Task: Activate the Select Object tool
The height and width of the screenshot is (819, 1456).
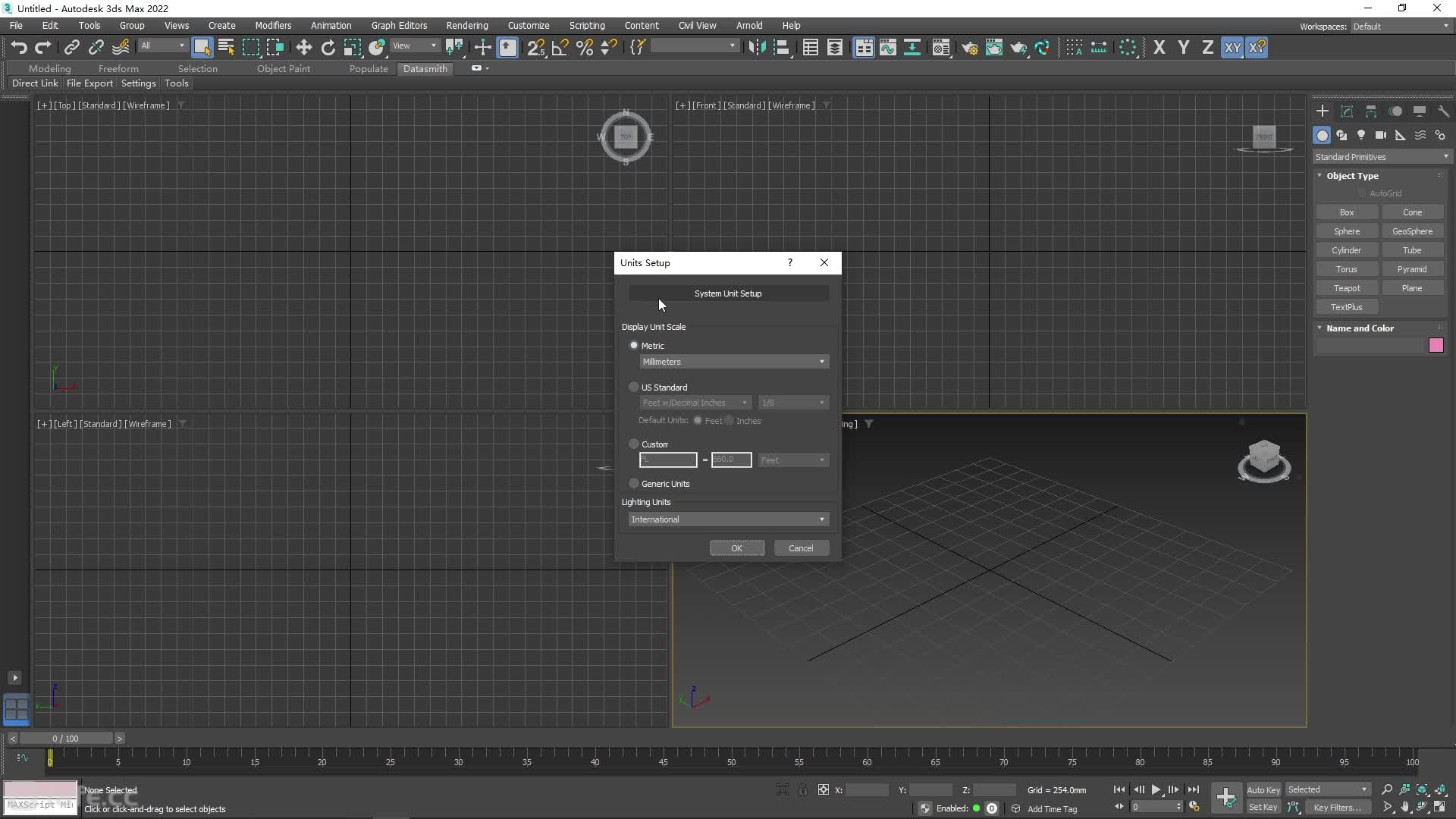Action: point(202,48)
